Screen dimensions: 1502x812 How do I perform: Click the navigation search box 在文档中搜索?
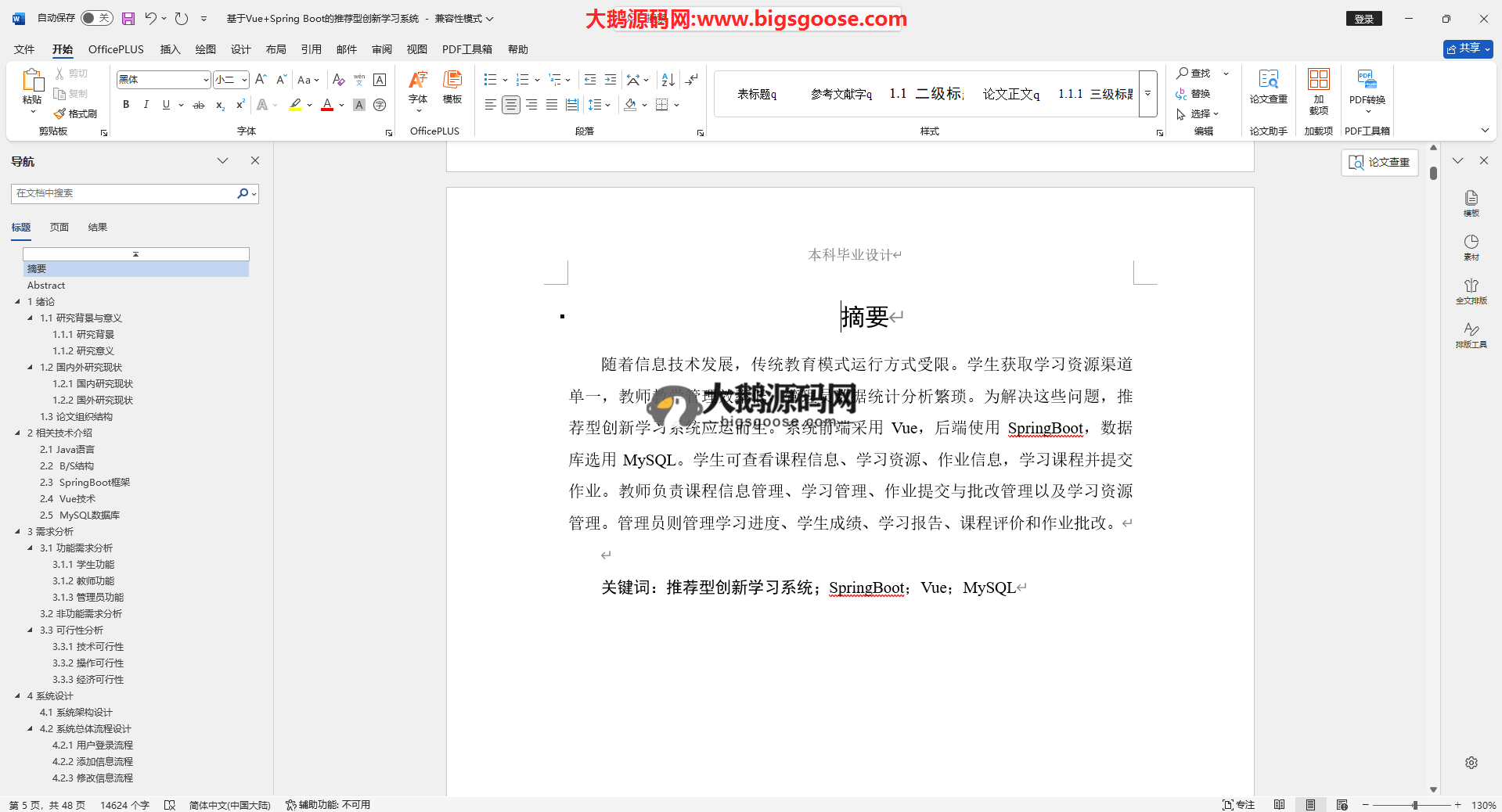[x=124, y=193]
